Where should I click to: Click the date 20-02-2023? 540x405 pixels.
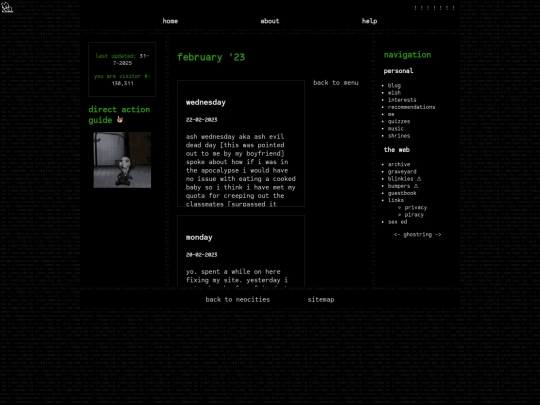pos(201,255)
